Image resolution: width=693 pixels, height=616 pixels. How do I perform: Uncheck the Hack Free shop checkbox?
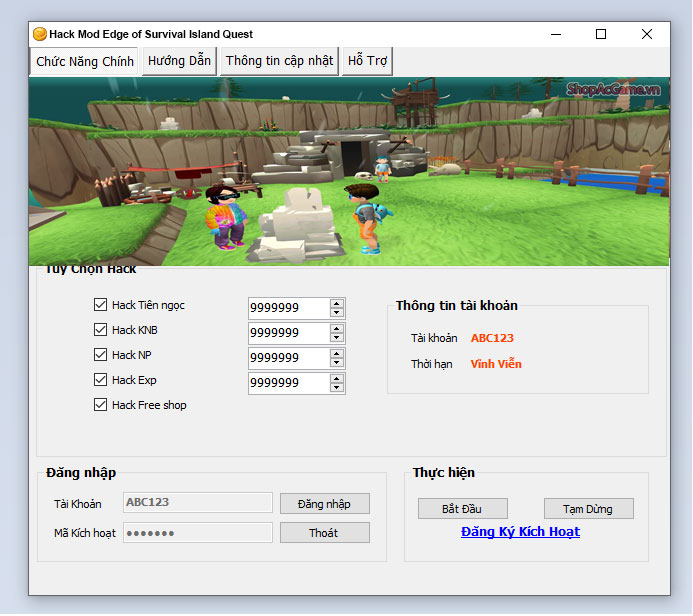100,405
